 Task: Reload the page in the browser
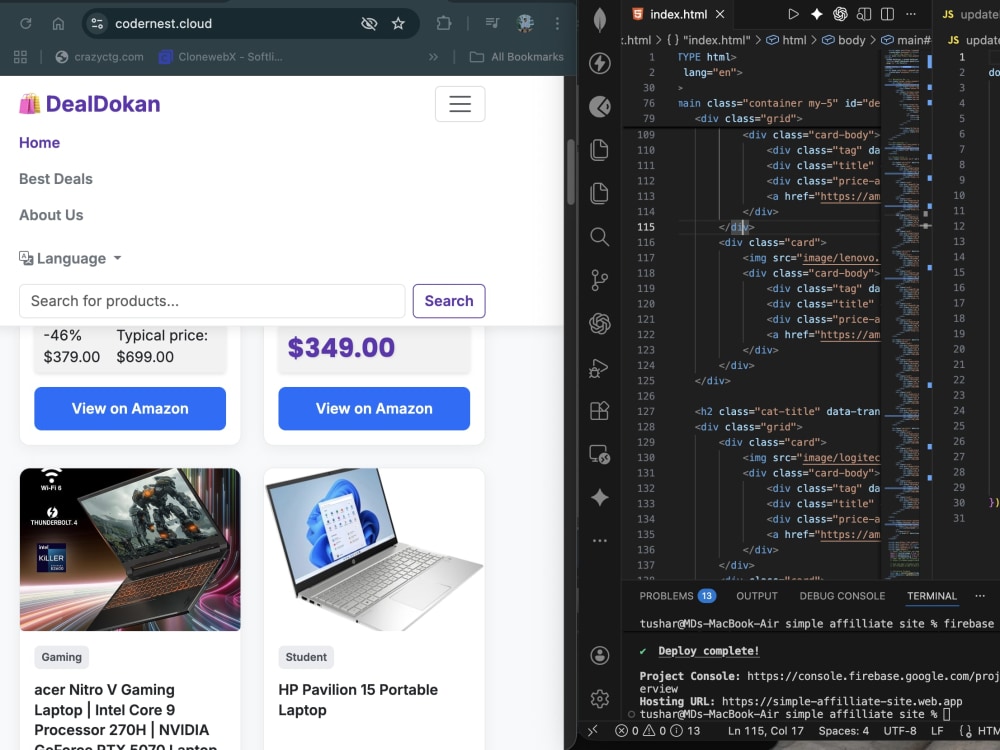pos(26,24)
